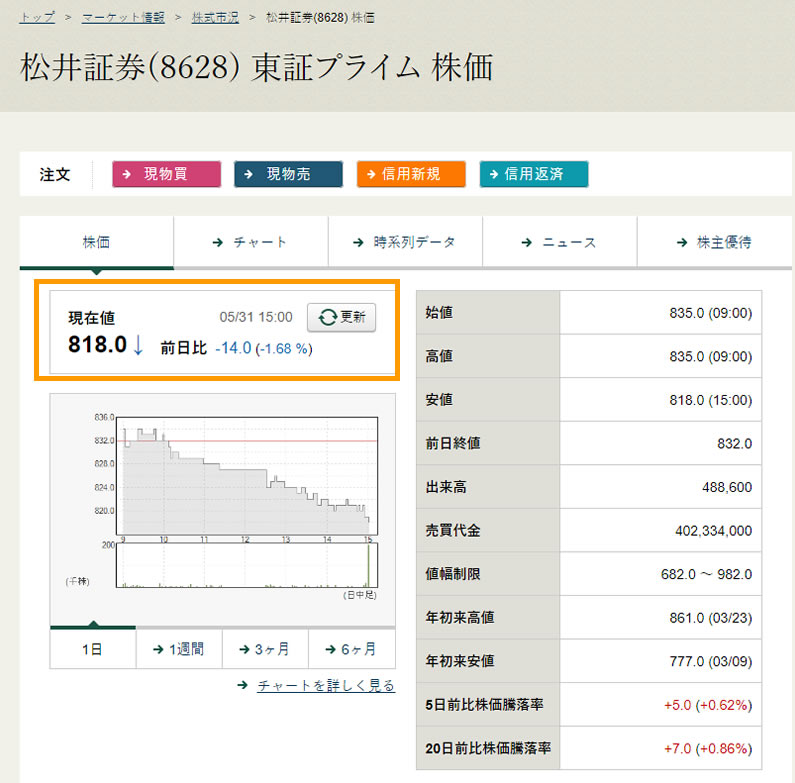Image resolution: width=795 pixels, height=783 pixels.
Task: Show the 3ヶ月 chart period
Action: click(x=265, y=649)
